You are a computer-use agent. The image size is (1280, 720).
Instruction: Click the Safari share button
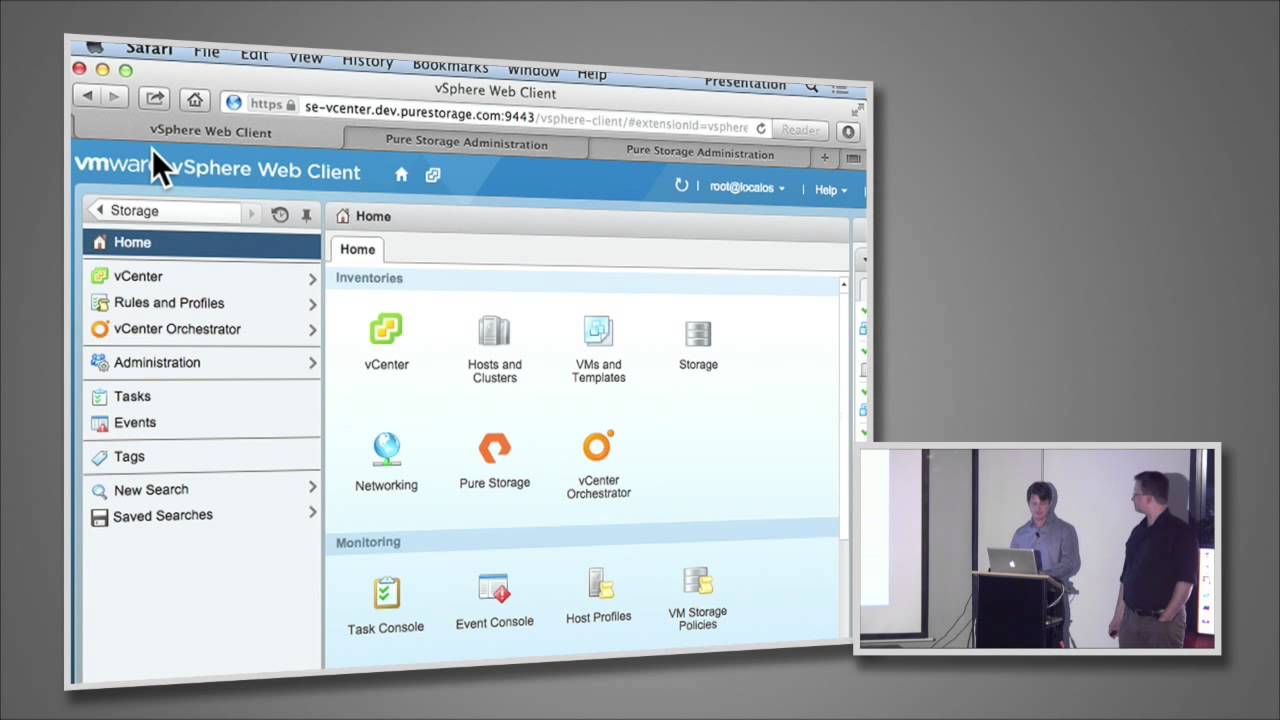[154, 98]
